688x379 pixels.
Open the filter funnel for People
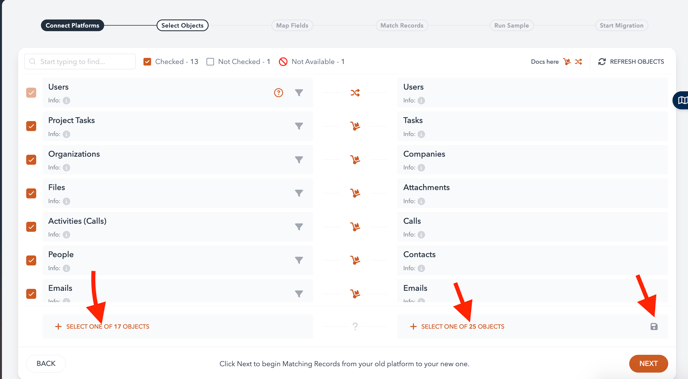(x=299, y=261)
